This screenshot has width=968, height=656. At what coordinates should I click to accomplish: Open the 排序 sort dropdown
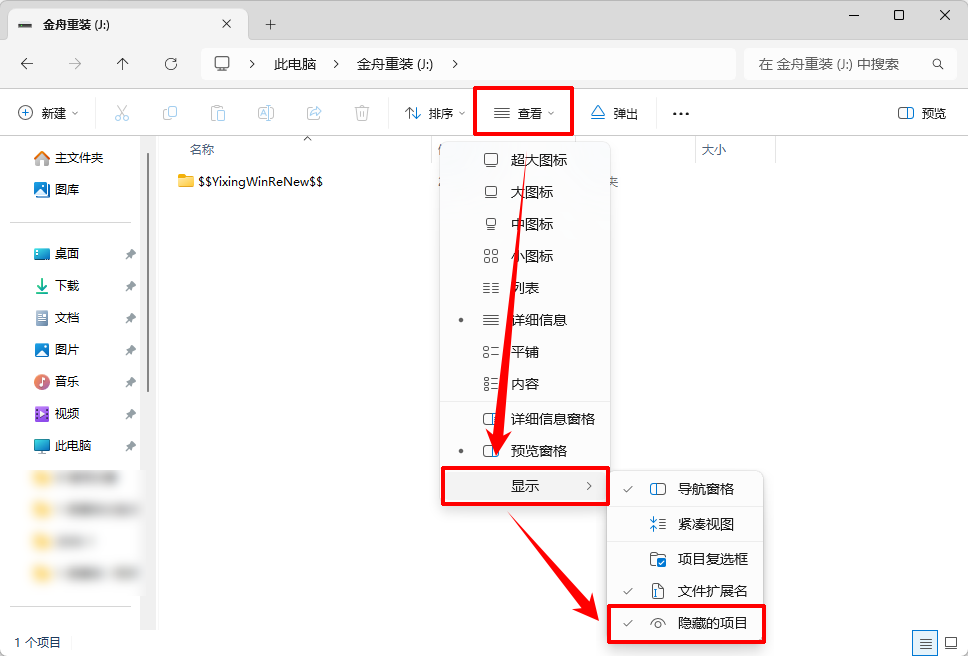tap(435, 113)
